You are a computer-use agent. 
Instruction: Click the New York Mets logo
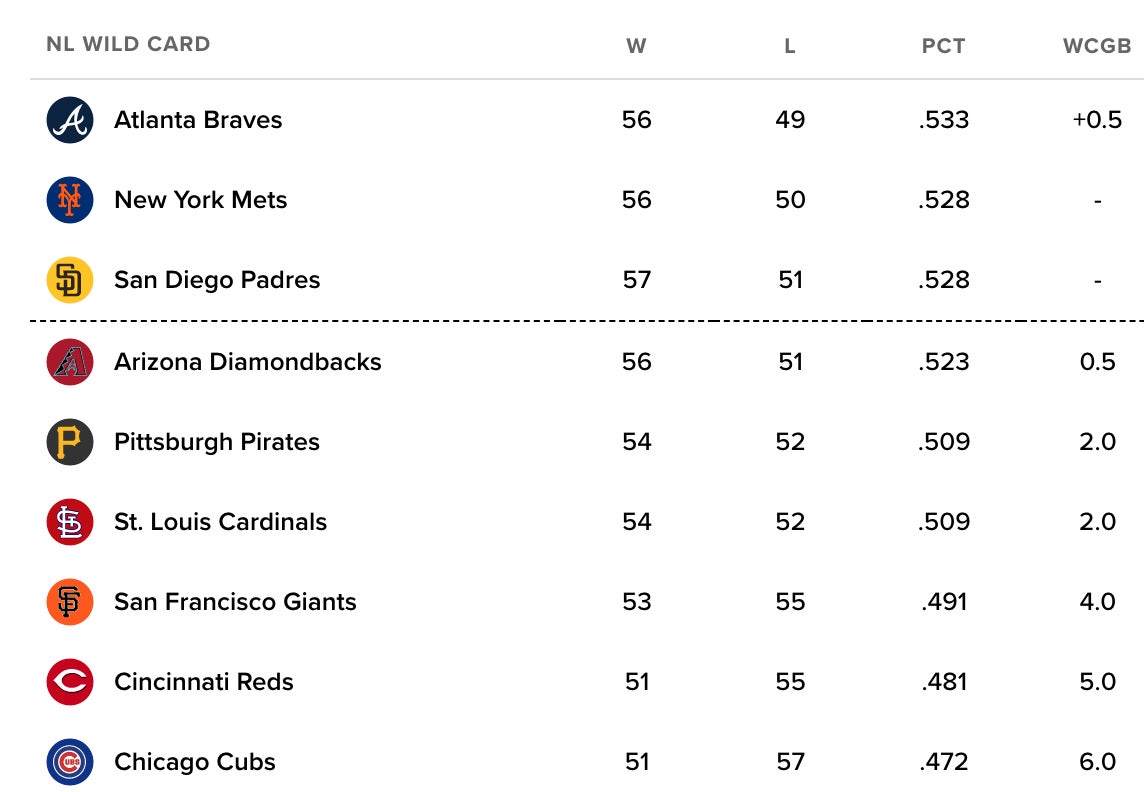click(x=70, y=200)
